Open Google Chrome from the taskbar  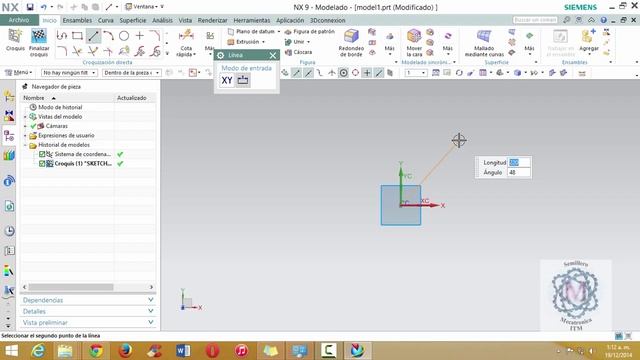[96, 351]
